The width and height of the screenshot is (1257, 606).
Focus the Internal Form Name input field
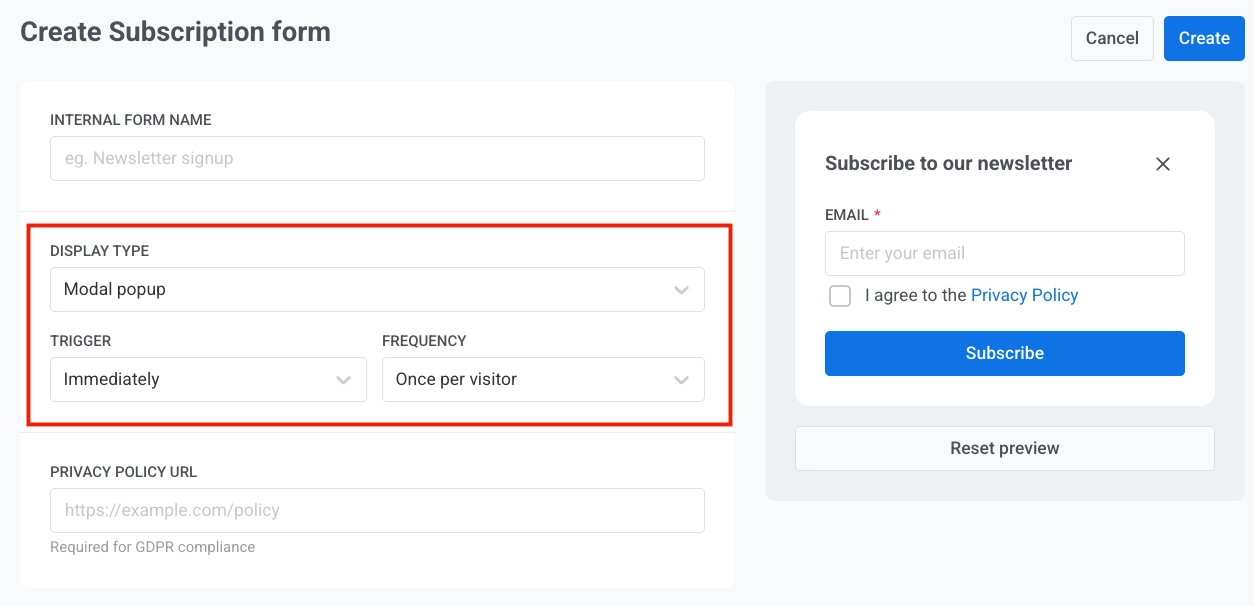[377, 158]
